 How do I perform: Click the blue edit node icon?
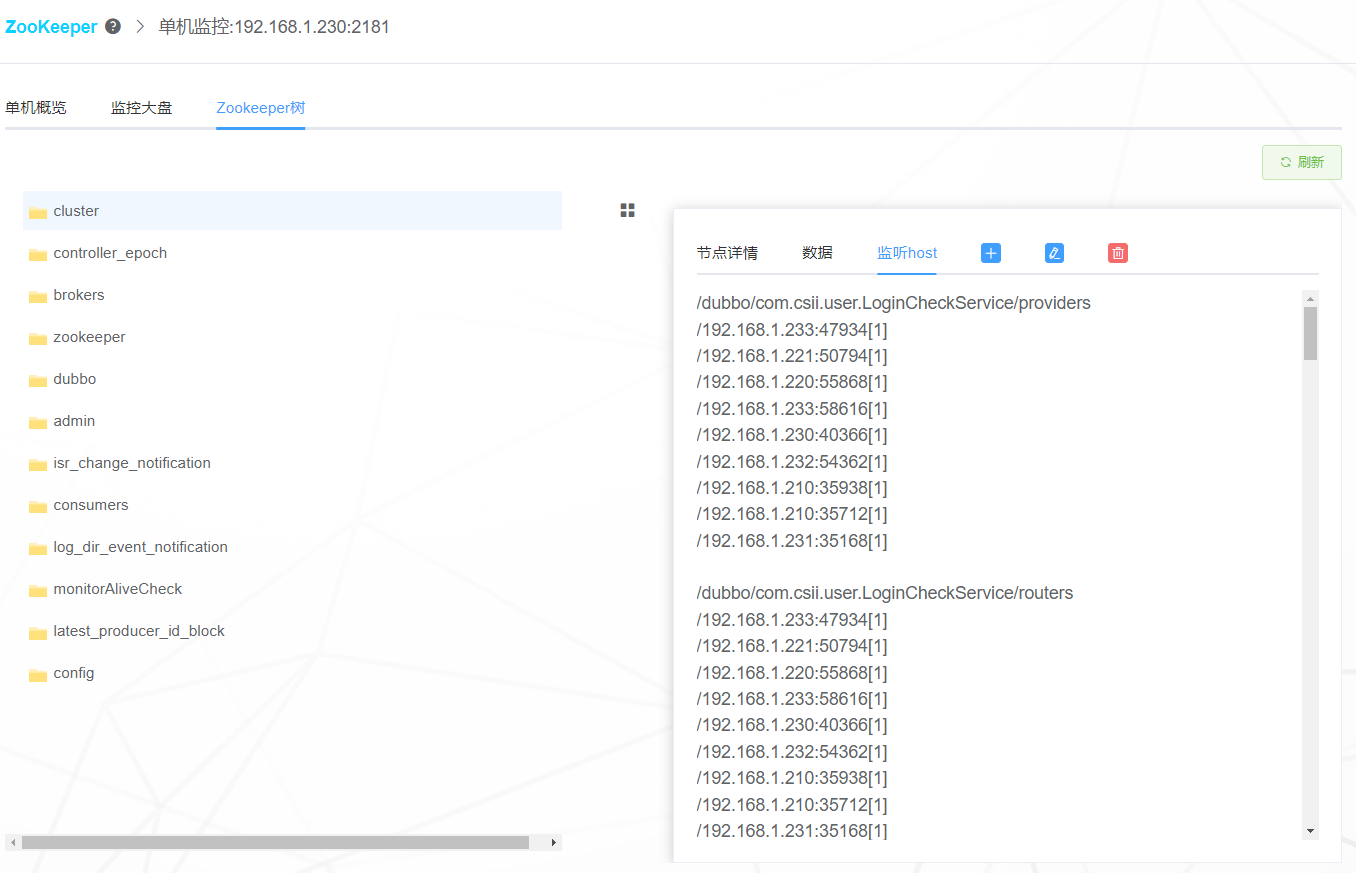(x=1054, y=253)
